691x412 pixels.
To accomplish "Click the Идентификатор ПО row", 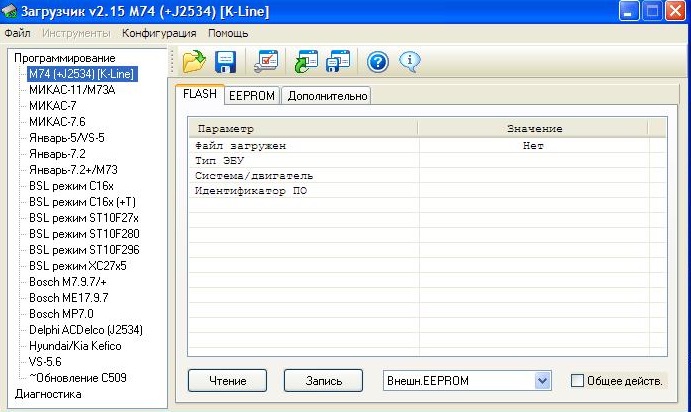I will pyautogui.click(x=427, y=191).
